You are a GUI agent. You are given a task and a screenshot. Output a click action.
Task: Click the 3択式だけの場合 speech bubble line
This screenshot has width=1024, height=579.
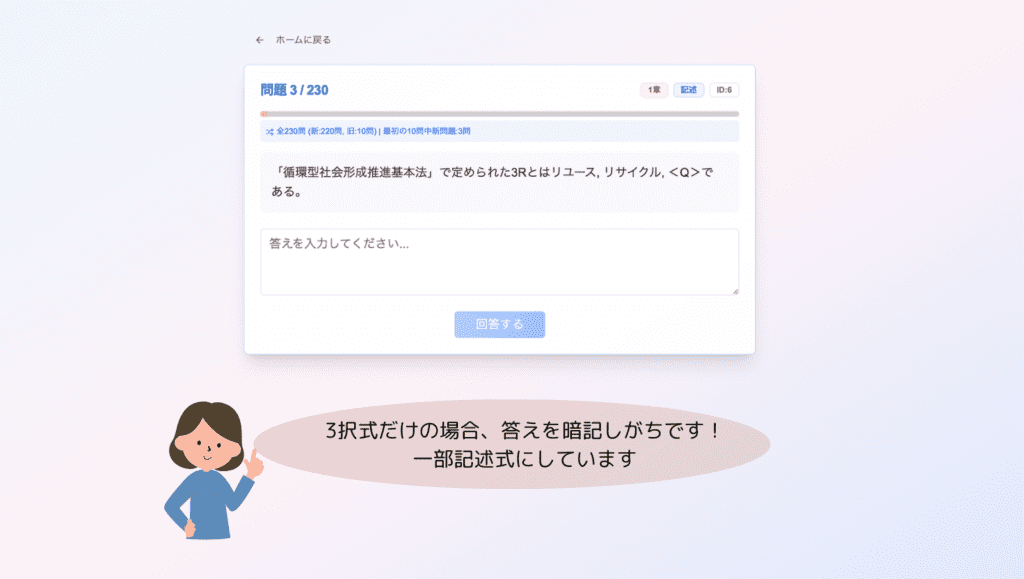(x=523, y=431)
